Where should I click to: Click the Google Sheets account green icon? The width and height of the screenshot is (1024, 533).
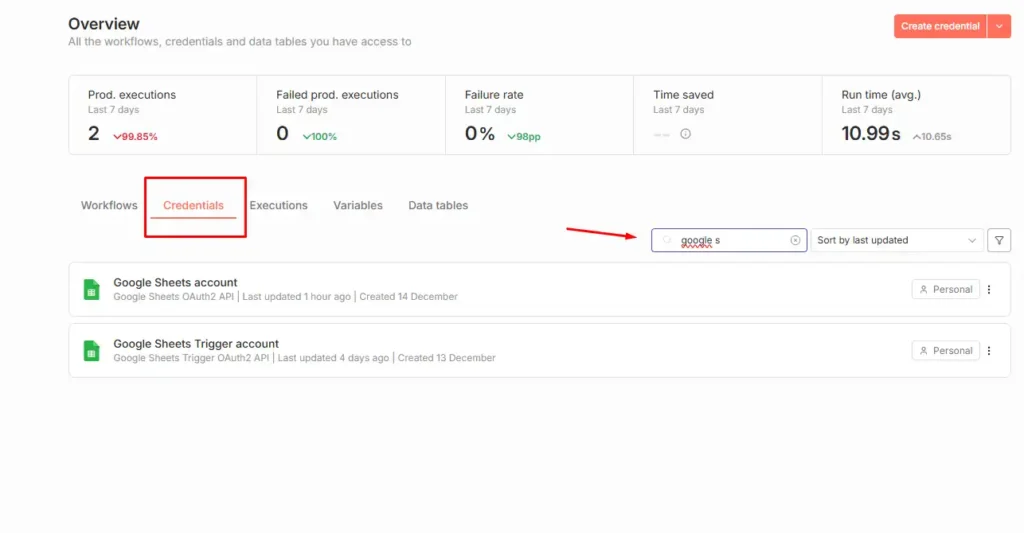[91, 289]
